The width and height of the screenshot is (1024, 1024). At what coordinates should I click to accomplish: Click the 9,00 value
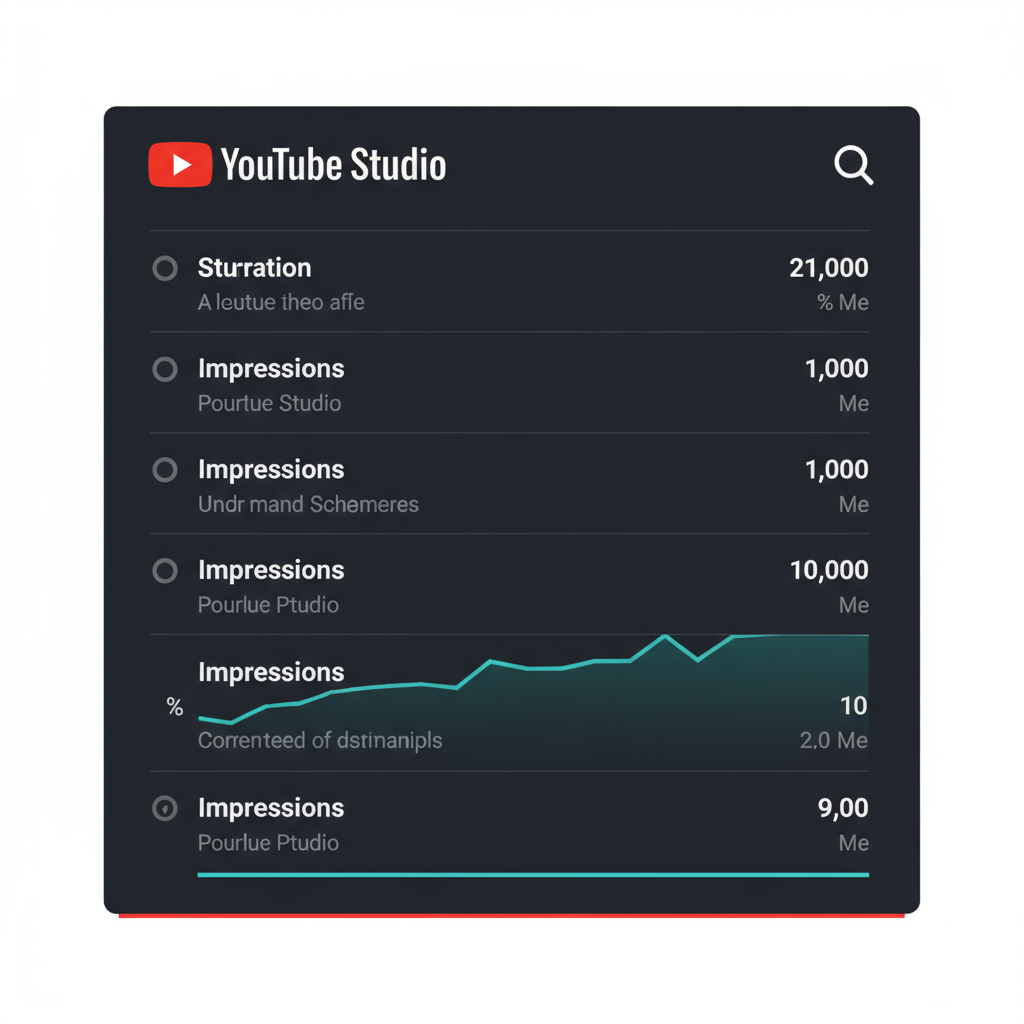click(843, 808)
